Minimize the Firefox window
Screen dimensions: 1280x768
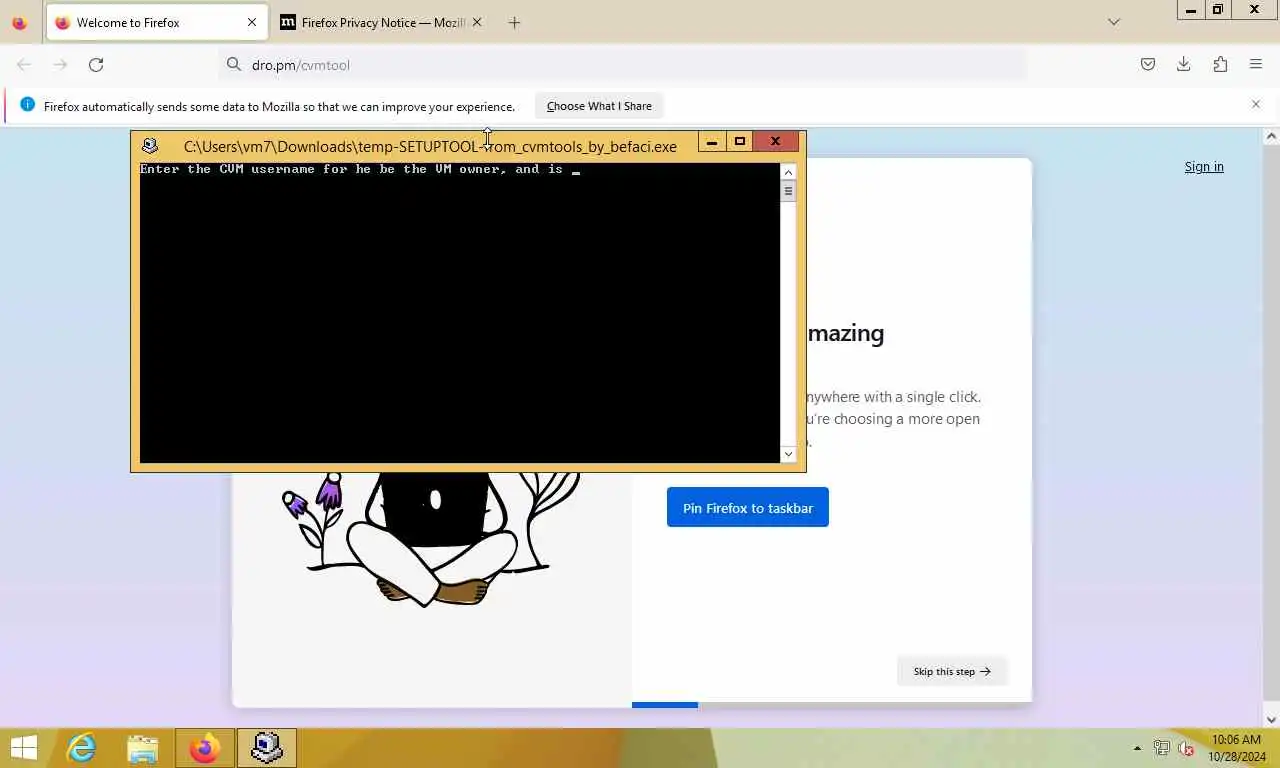click(1190, 10)
